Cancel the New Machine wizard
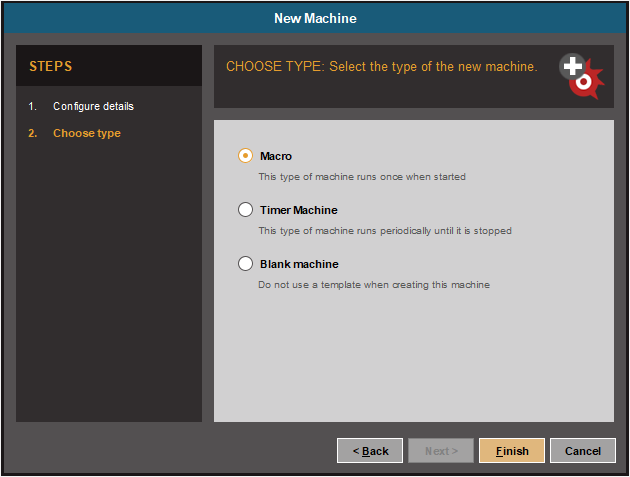The height and width of the screenshot is (477, 630). [x=583, y=451]
